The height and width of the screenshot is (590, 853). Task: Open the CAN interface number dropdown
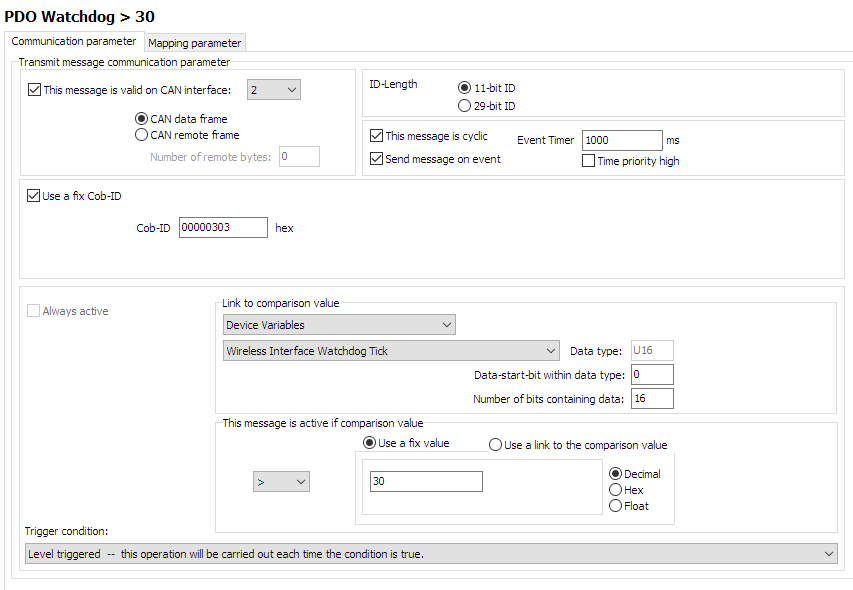(x=274, y=90)
